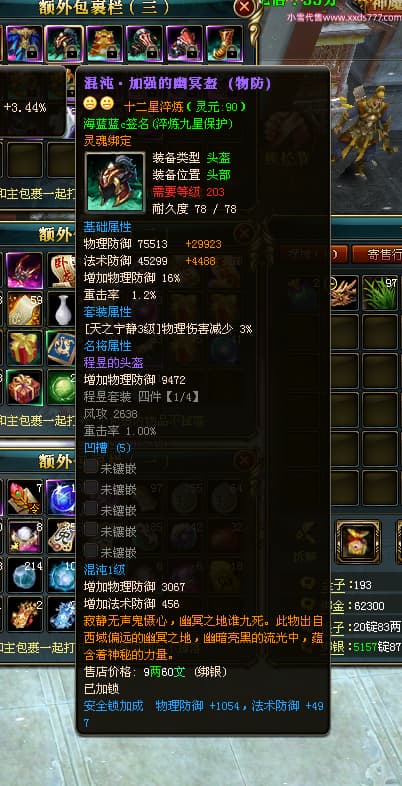Close the extra inventory bag three panel

coord(245,7)
